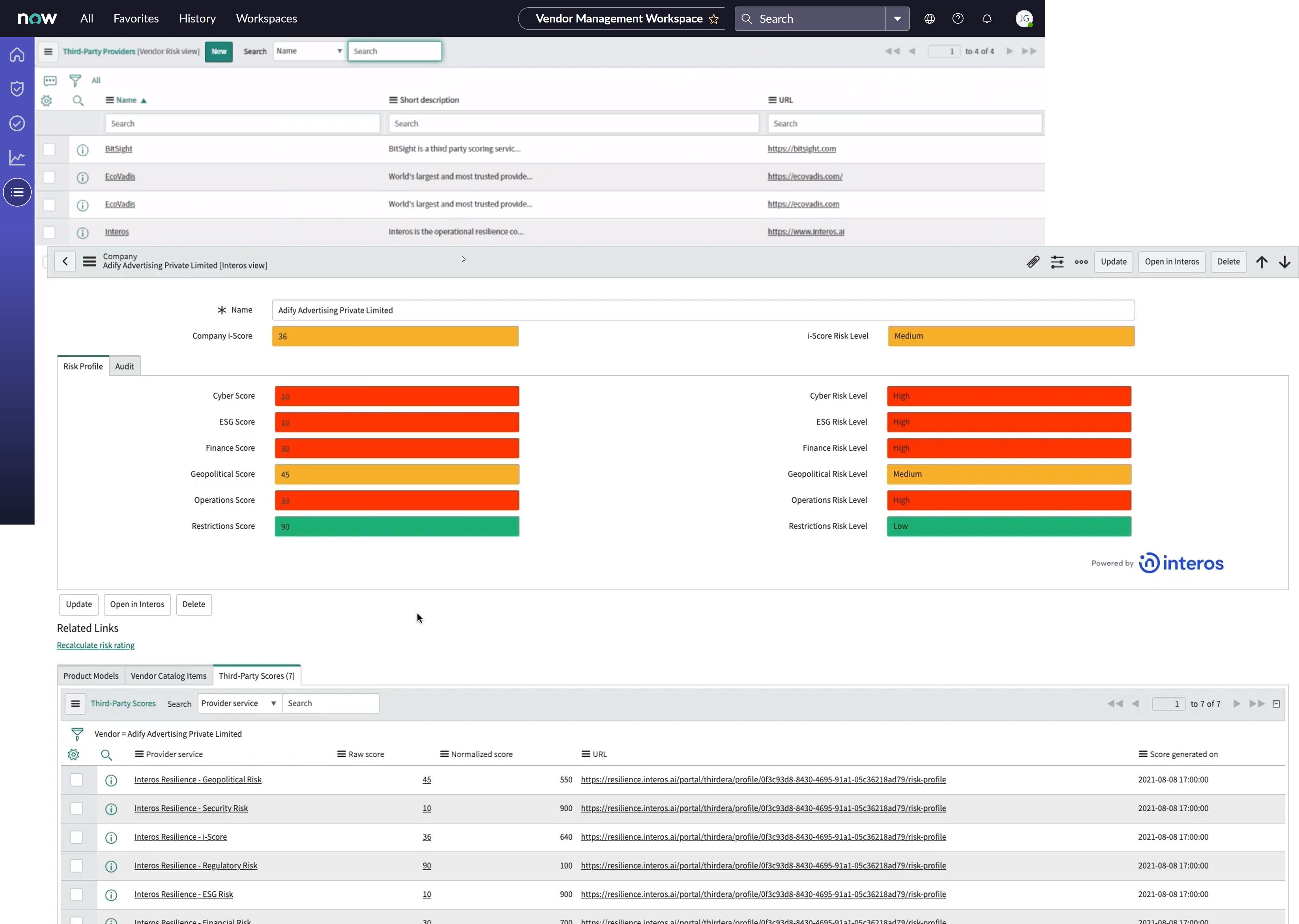Switch to Product Models tab

coord(91,676)
